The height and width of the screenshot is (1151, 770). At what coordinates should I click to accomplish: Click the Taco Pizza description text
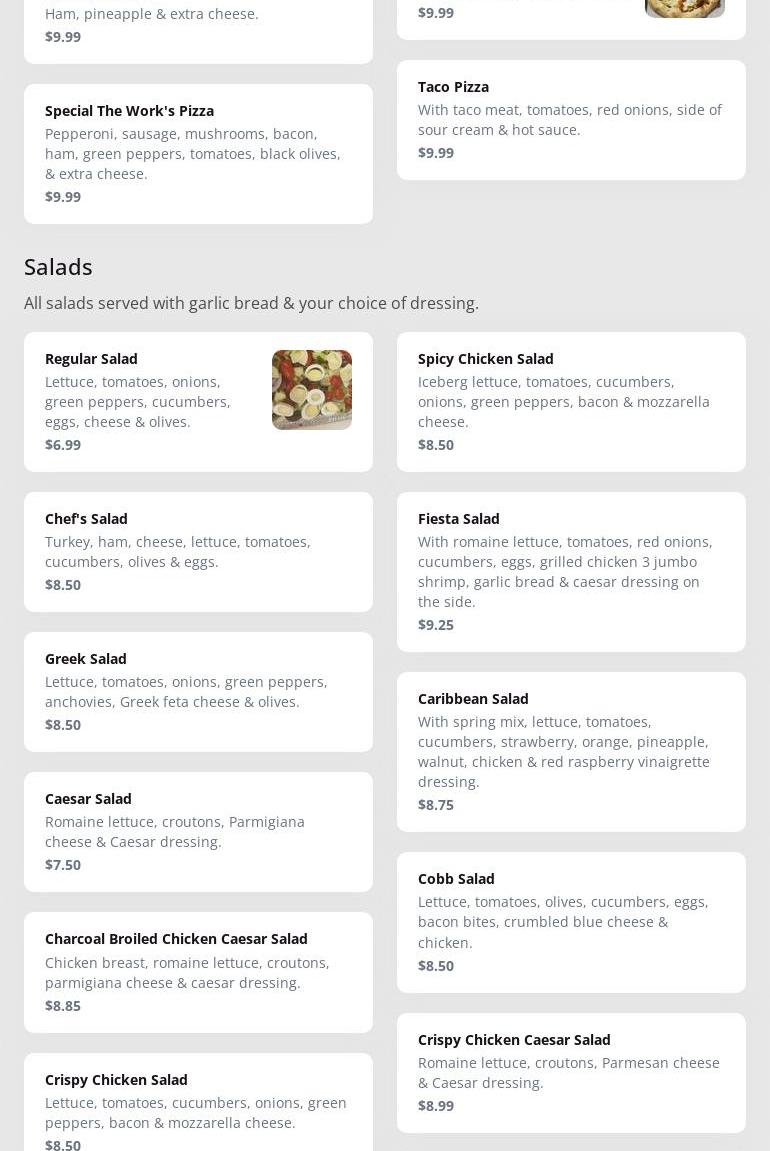(569, 120)
